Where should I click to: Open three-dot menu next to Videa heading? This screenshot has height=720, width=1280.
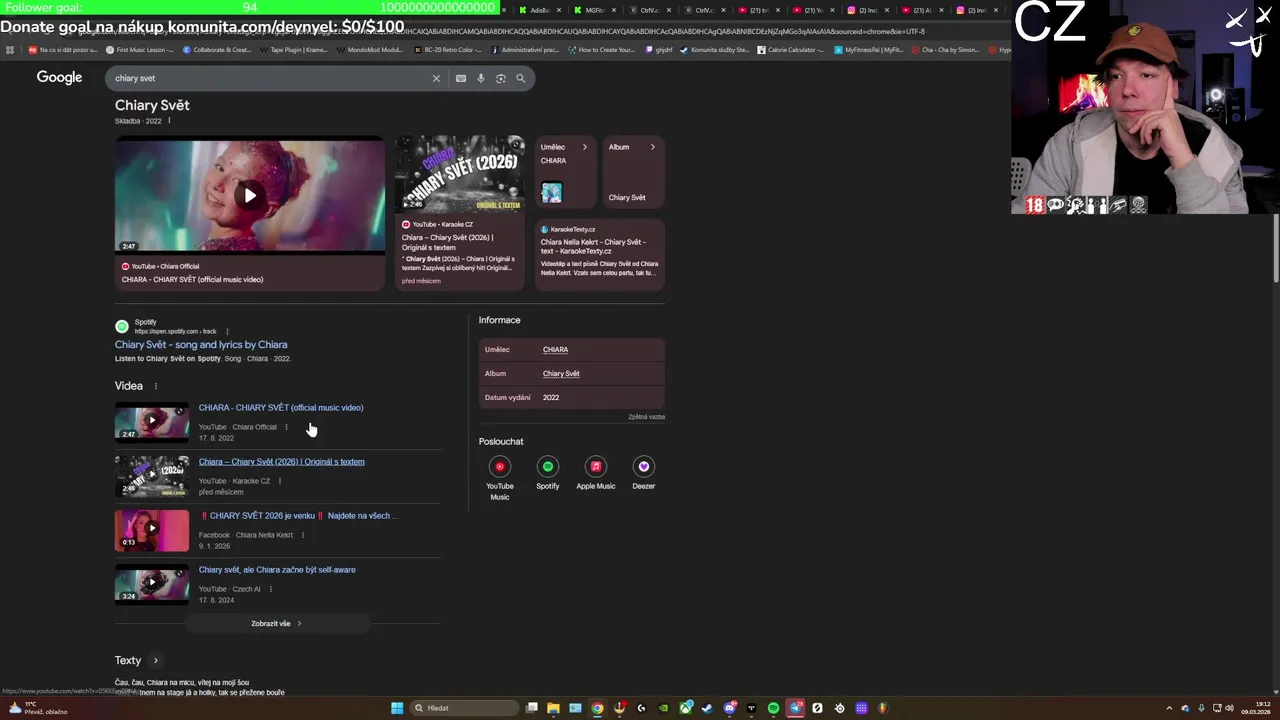click(155, 386)
